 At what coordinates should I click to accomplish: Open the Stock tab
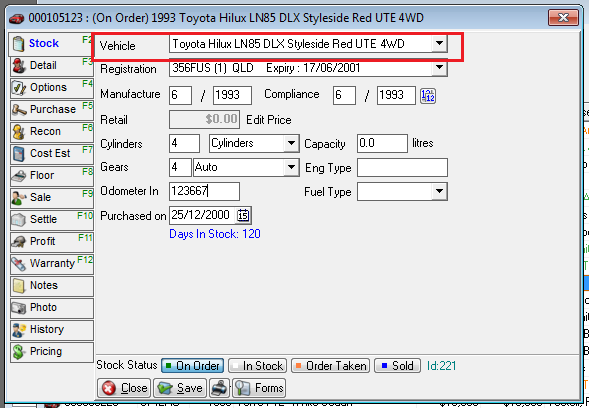tap(51, 44)
